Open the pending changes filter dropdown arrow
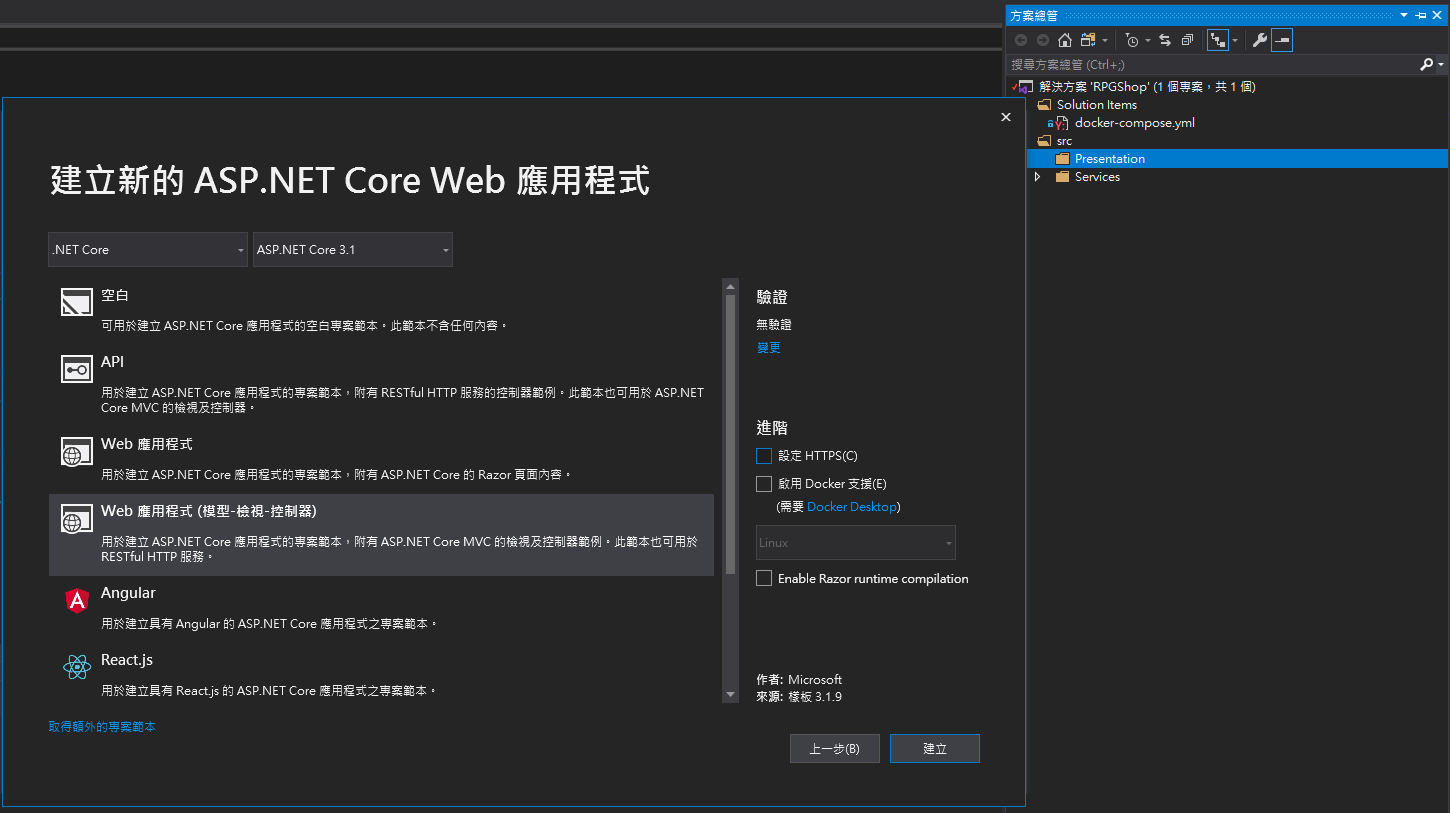The width and height of the screenshot is (1450, 813). click(1148, 40)
